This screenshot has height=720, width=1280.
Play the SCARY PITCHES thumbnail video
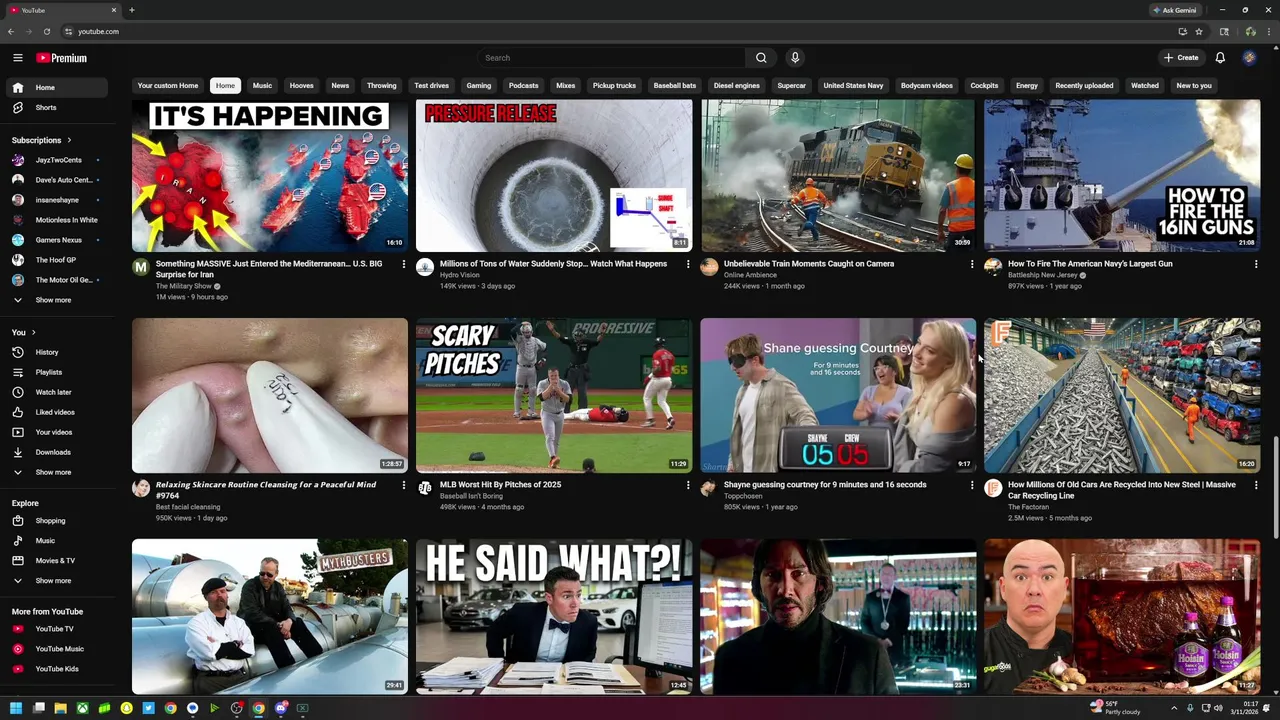click(x=554, y=395)
